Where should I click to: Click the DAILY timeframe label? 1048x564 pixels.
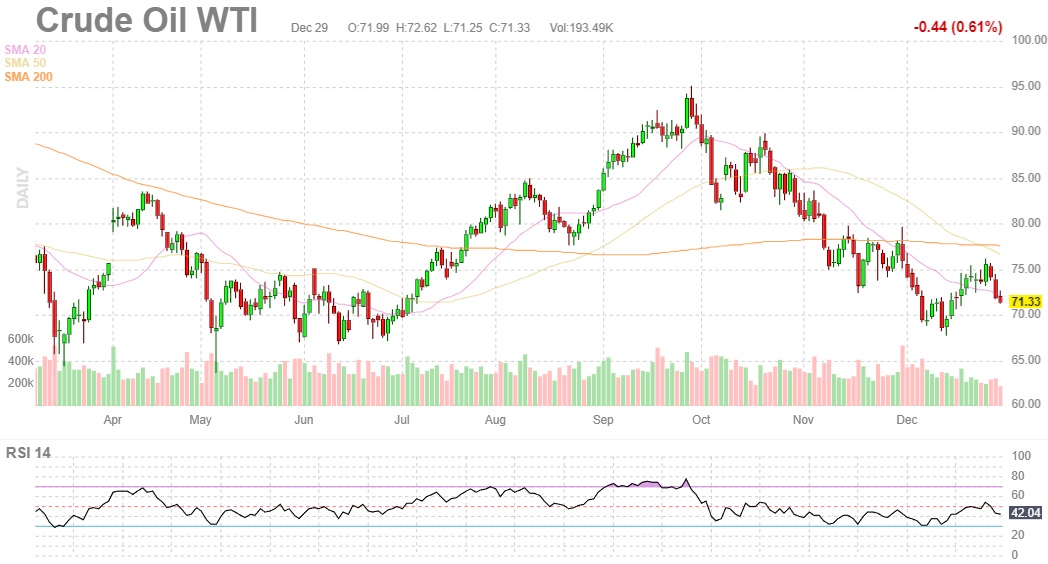point(23,188)
